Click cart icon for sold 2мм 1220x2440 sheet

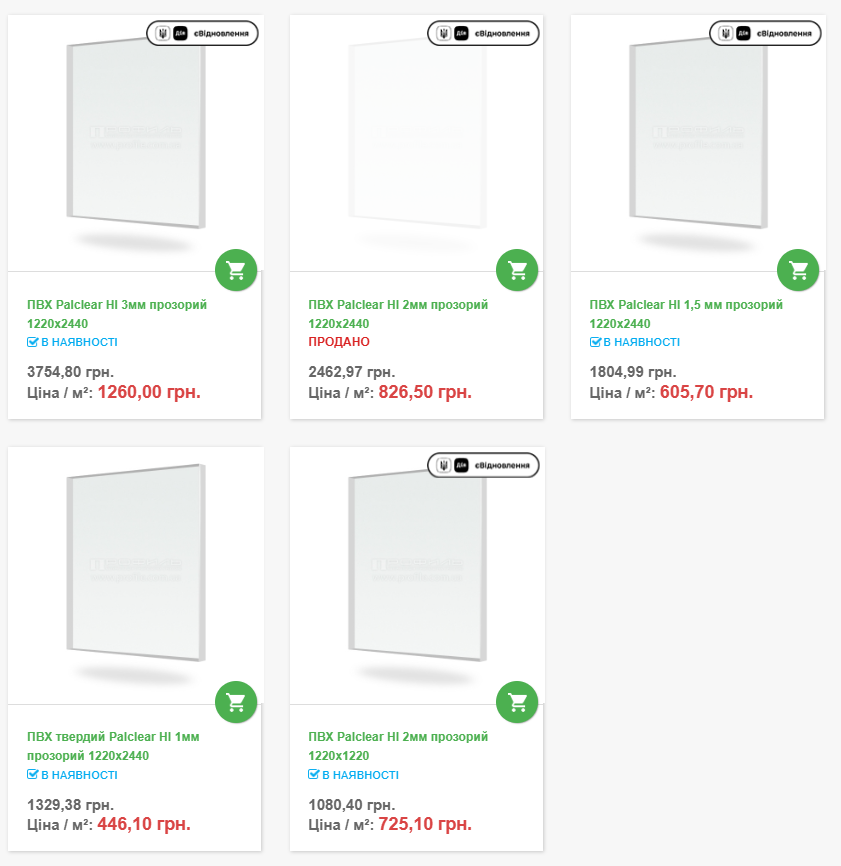point(517,270)
